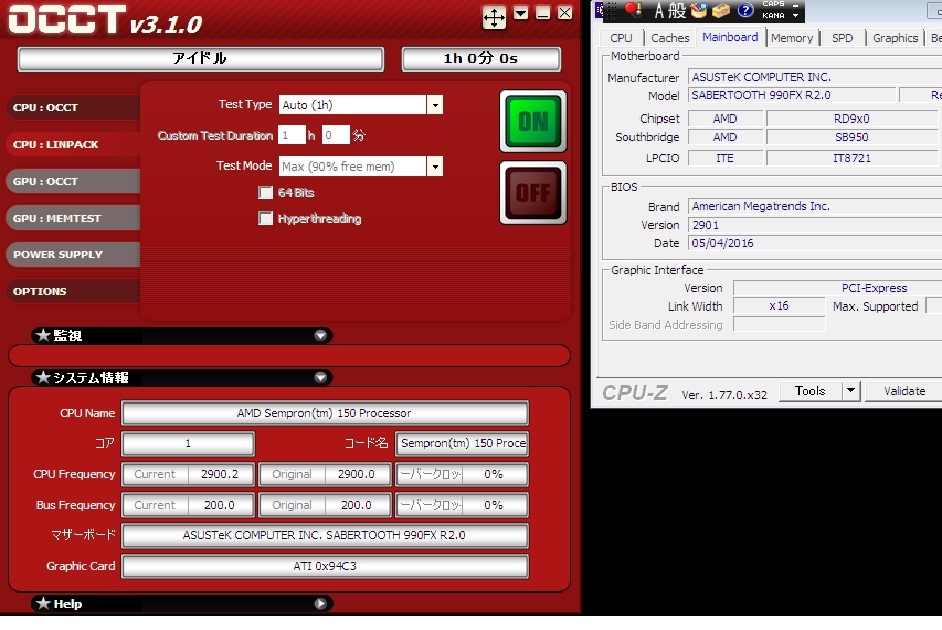Click original CPU frequency 2900.0 value
This screenshot has height=630, width=942.
(356, 474)
